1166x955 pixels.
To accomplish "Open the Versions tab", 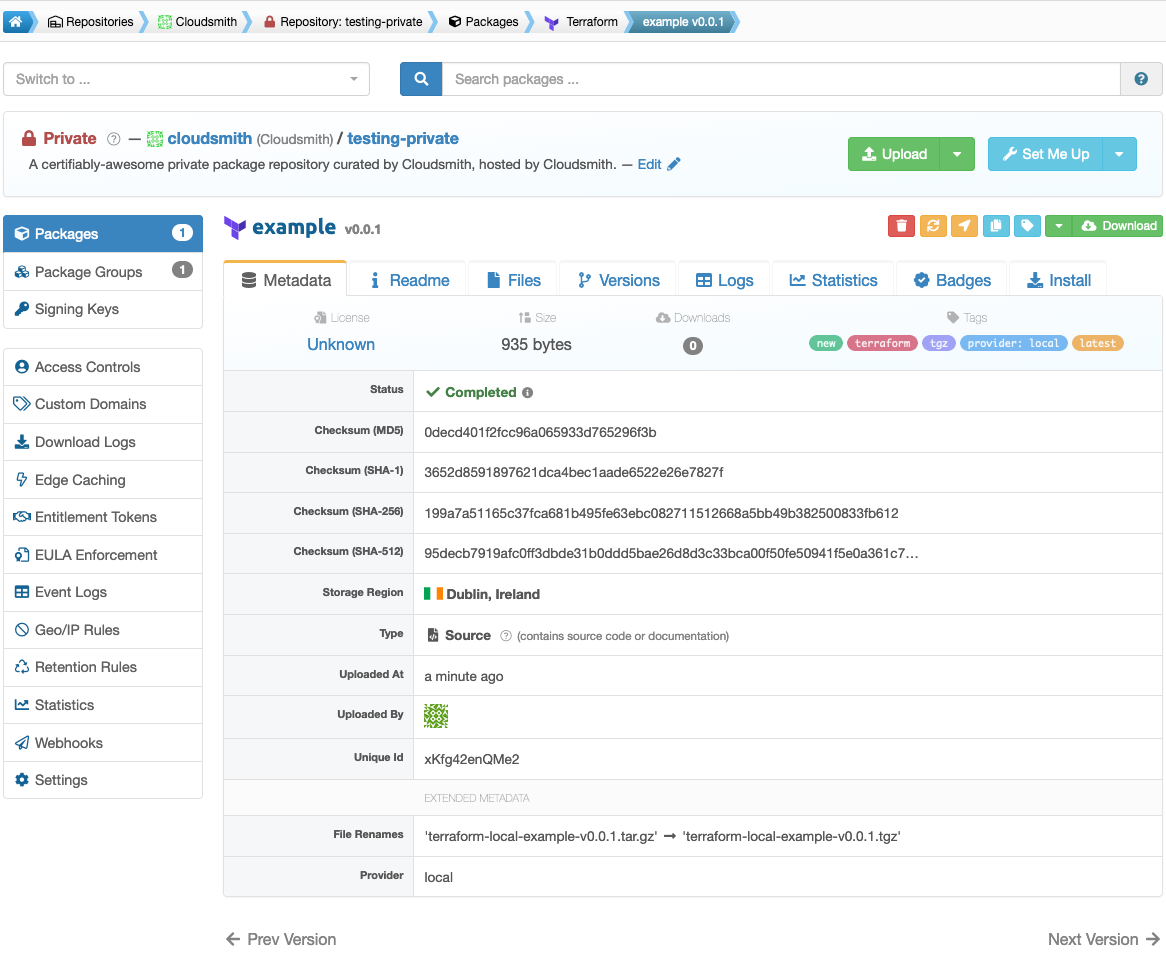I will pyautogui.click(x=618, y=280).
